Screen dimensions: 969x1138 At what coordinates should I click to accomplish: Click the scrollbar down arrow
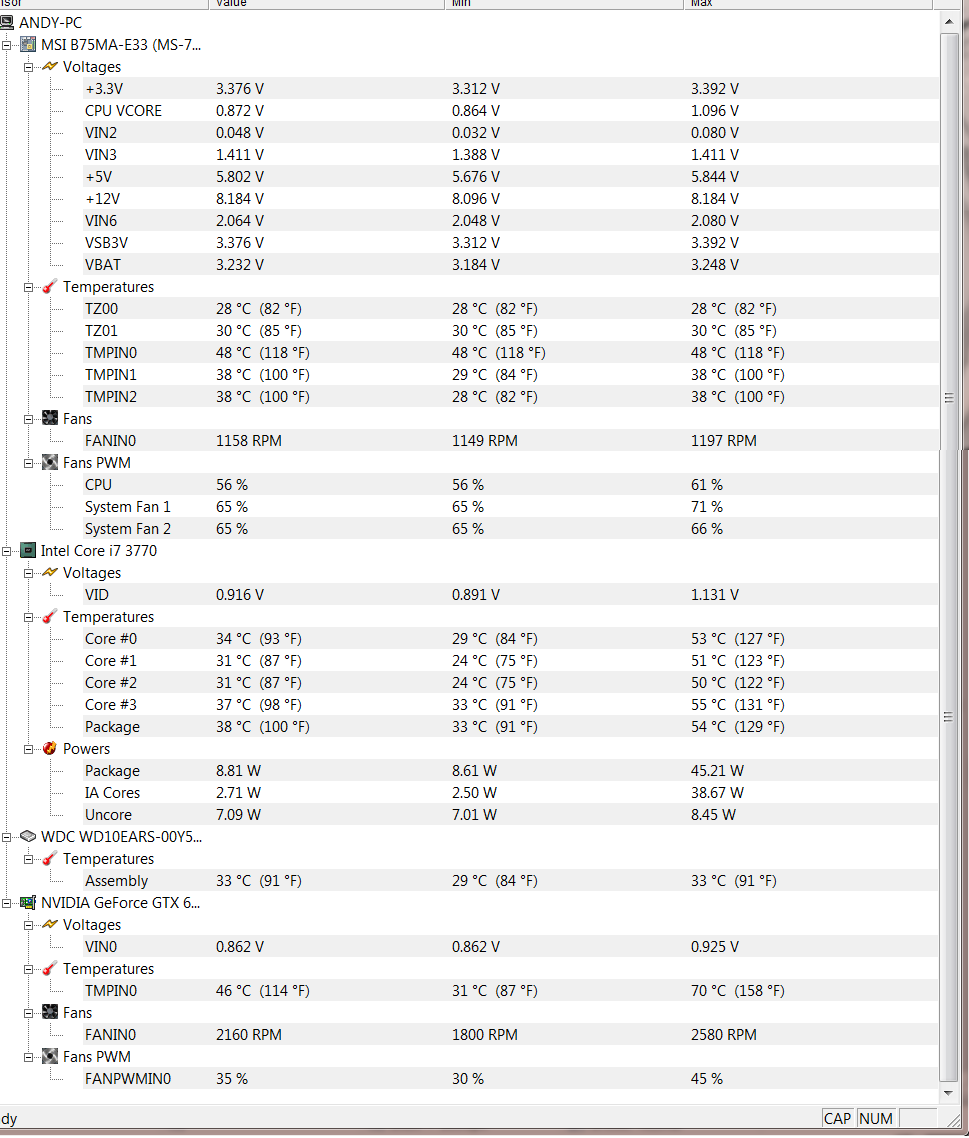949,1092
